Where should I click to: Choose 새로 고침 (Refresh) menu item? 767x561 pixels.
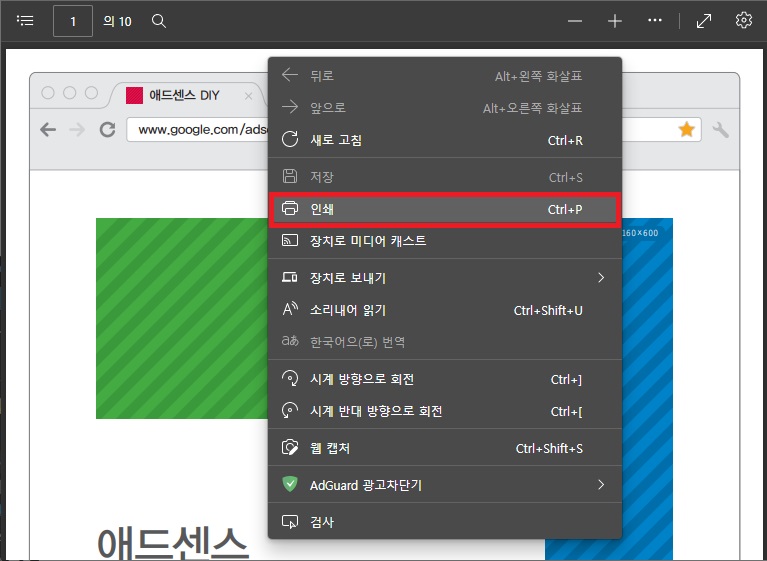tap(445, 140)
